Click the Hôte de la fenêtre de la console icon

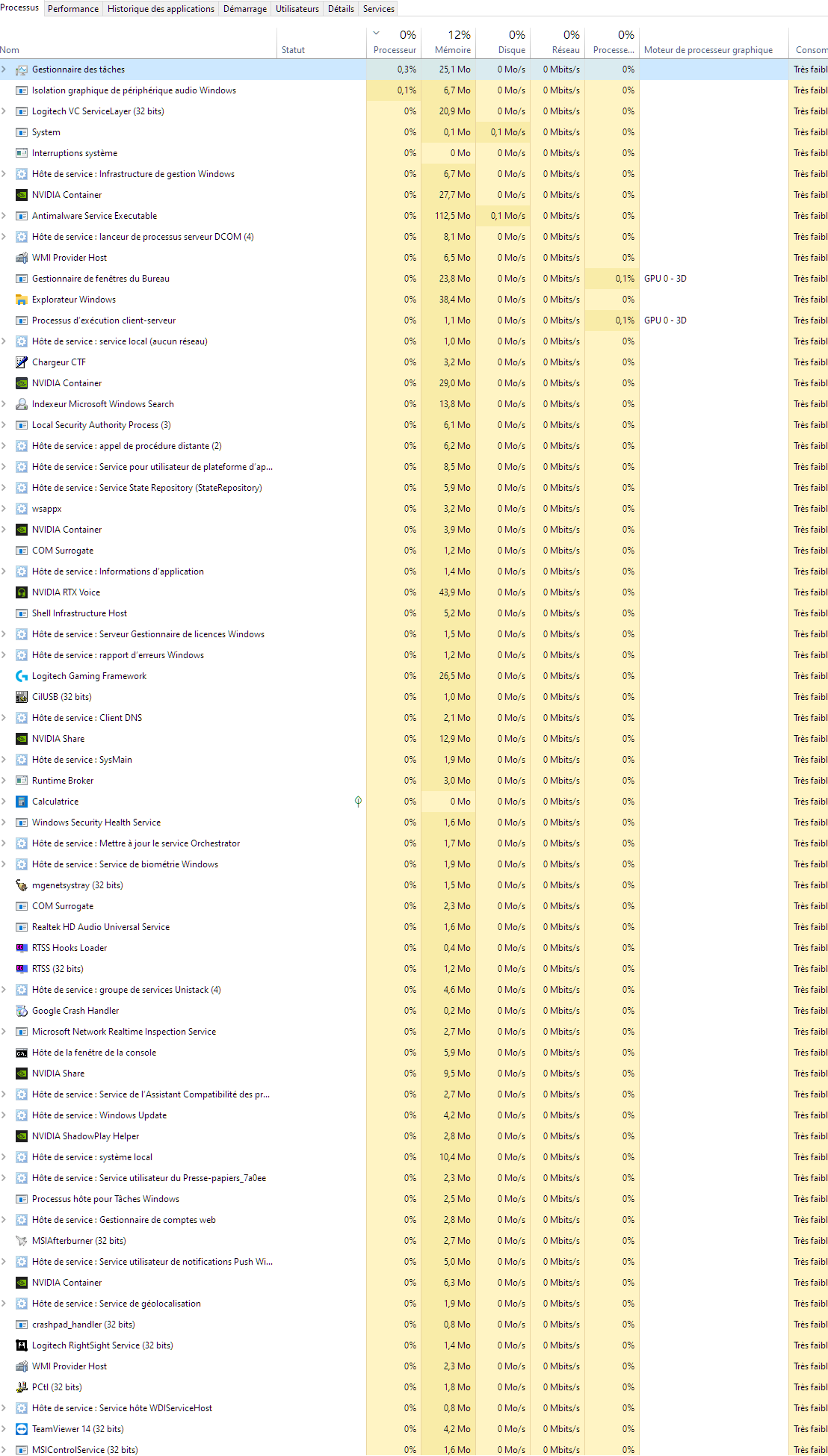point(22,1053)
